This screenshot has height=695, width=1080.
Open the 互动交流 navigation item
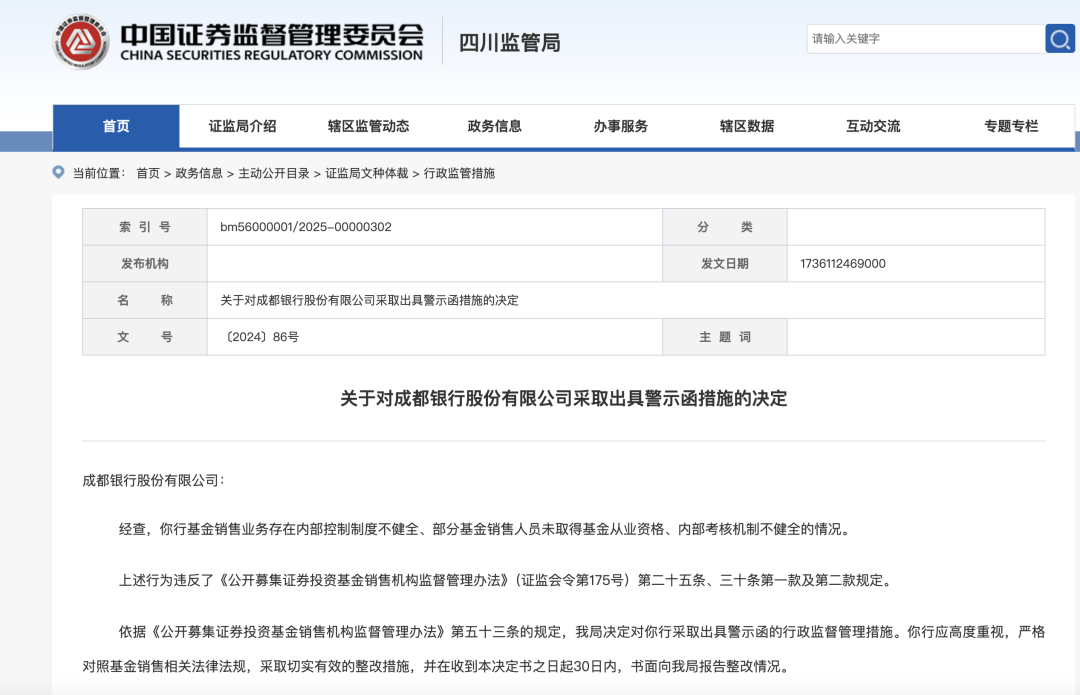[x=872, y=126]
